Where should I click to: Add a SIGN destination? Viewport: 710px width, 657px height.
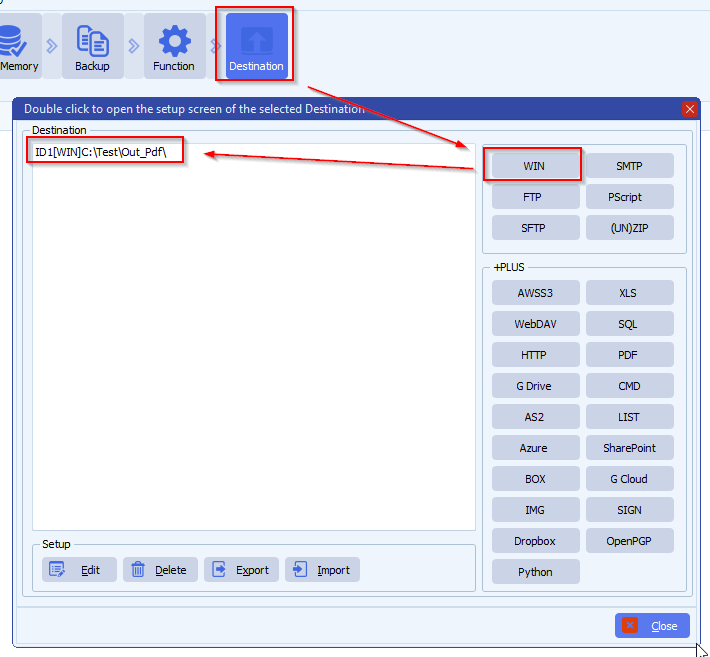pyautogui.click(x=629, y=510)
